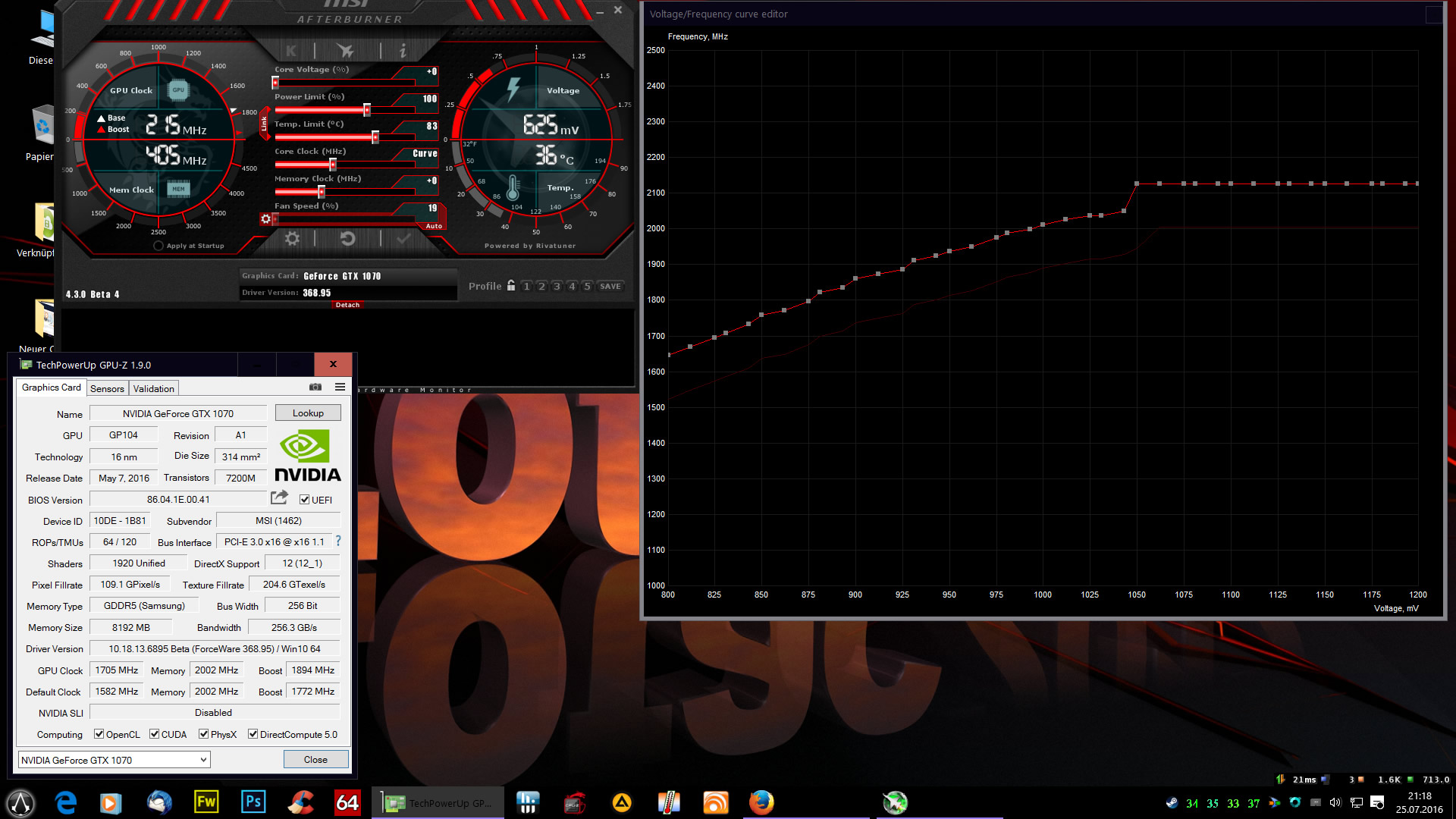Open Afterburner settings gear icon
The width and height of the screenshot is (1456, 819).
coord(292,239)
